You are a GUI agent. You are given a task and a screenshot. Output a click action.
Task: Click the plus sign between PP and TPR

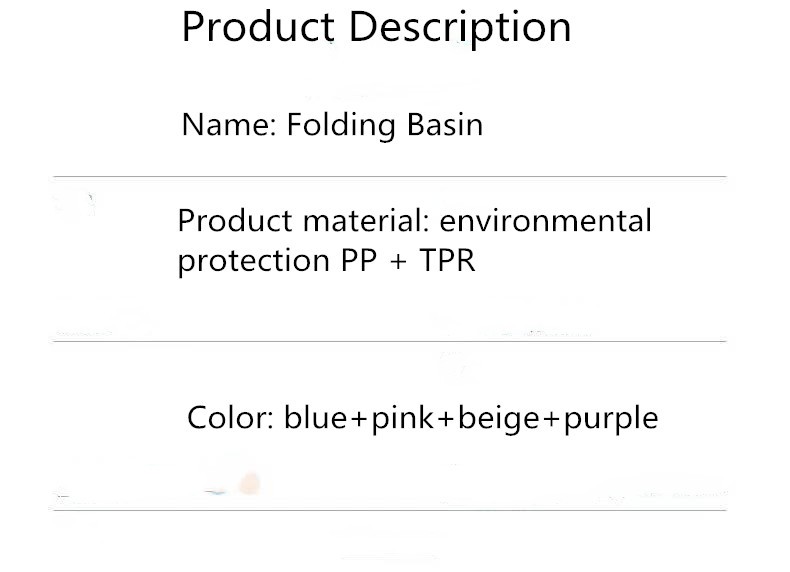398,261
